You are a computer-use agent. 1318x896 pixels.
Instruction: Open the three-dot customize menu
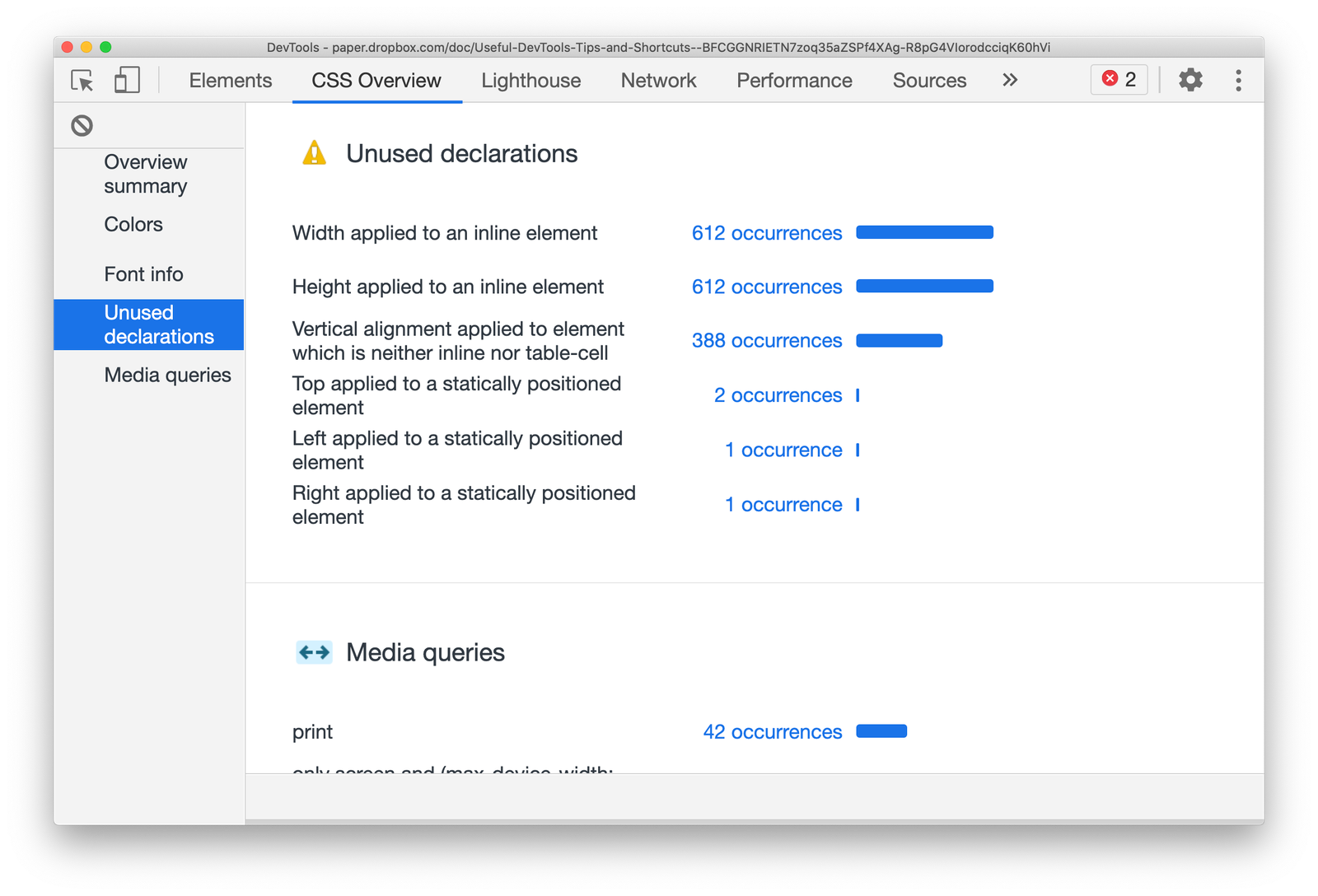pos(1238,80)
